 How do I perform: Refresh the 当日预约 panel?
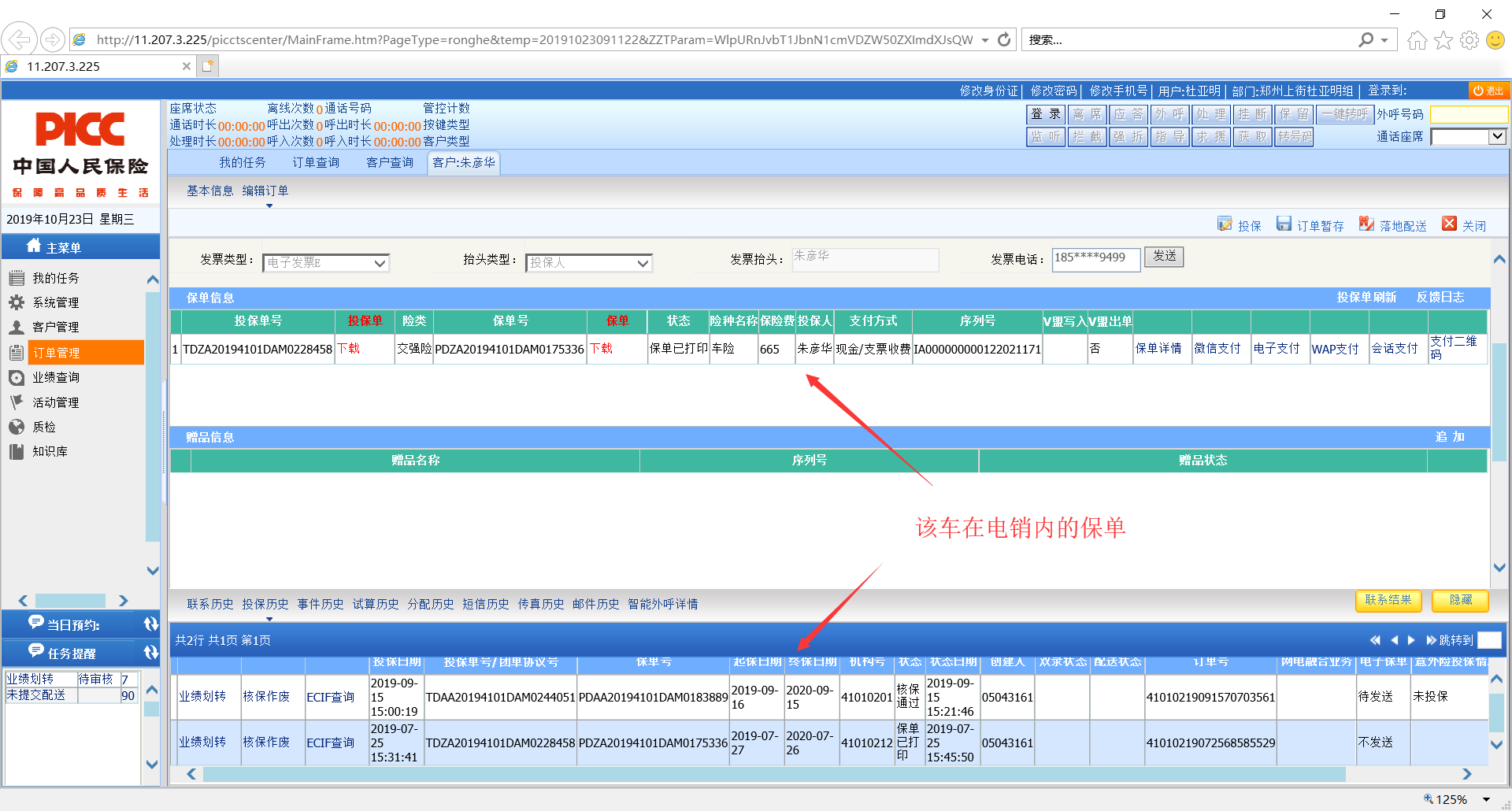[150, 624]
